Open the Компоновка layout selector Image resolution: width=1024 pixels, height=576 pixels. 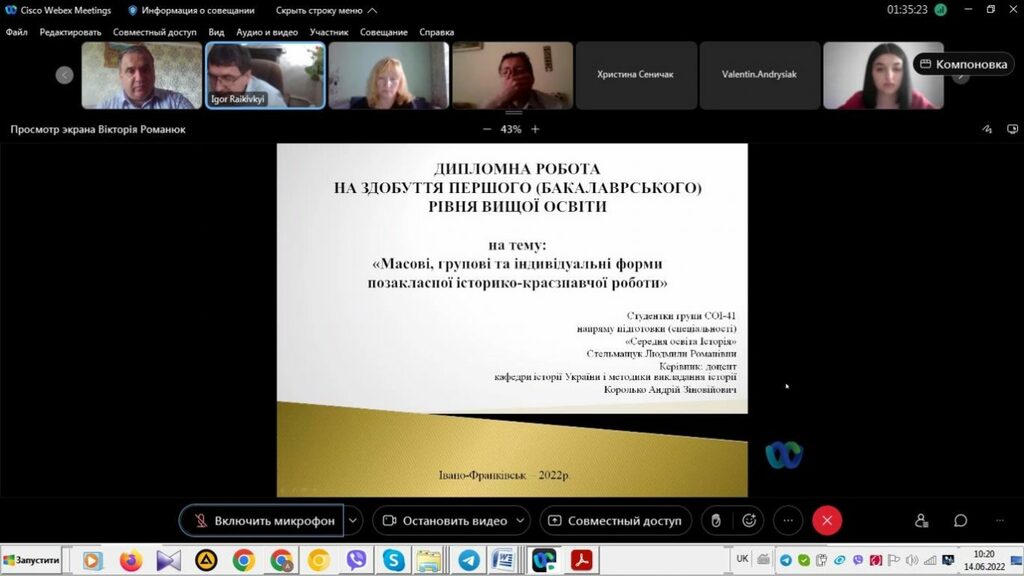point(963,64)
